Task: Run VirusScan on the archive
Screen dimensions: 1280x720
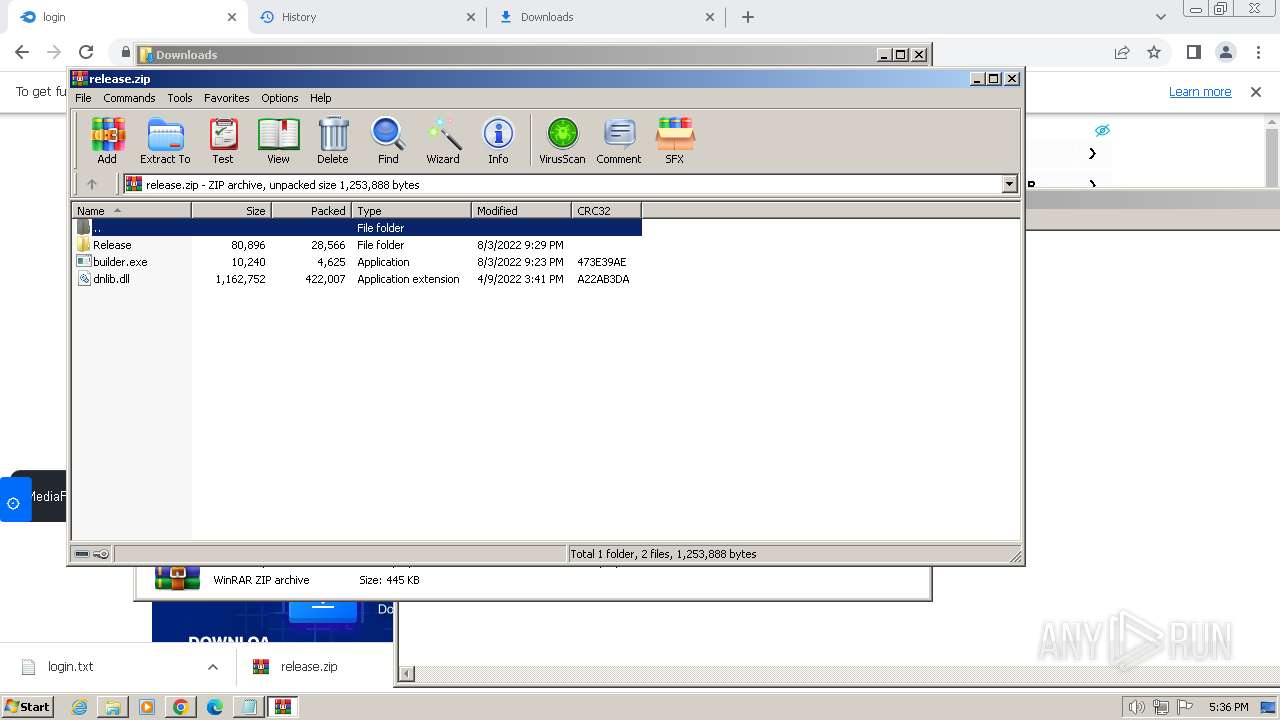Action: click(x=562, y=140)
